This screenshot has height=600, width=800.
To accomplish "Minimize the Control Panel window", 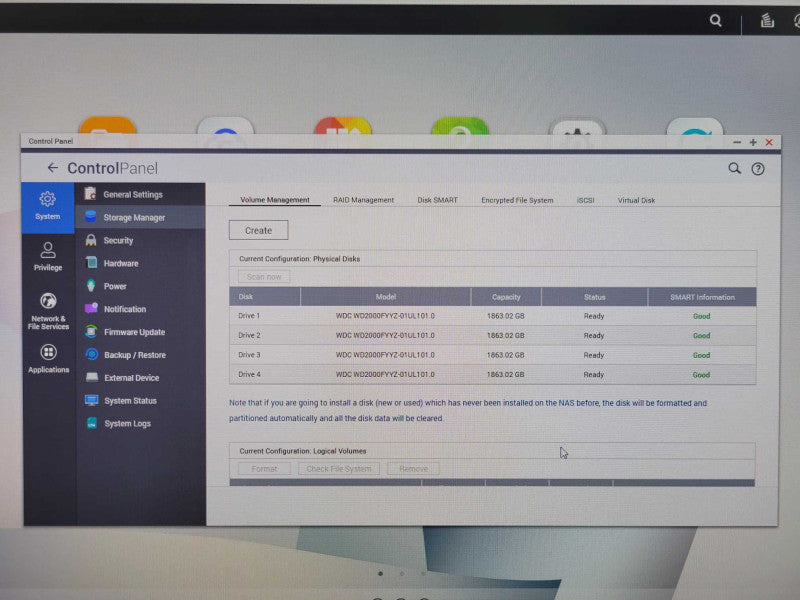I will (737, 142).
